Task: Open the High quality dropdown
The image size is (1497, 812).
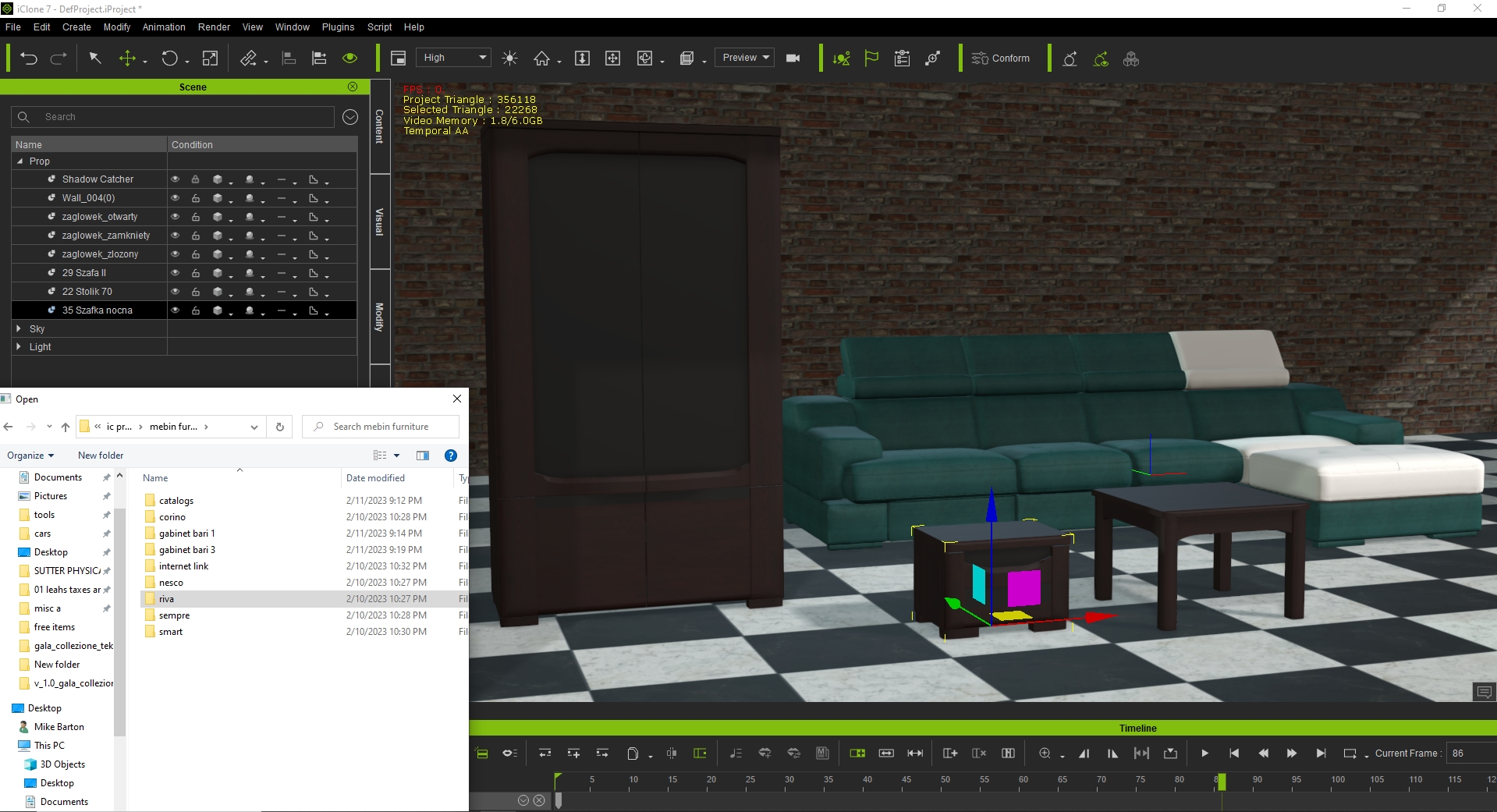Action: (453, 58)
